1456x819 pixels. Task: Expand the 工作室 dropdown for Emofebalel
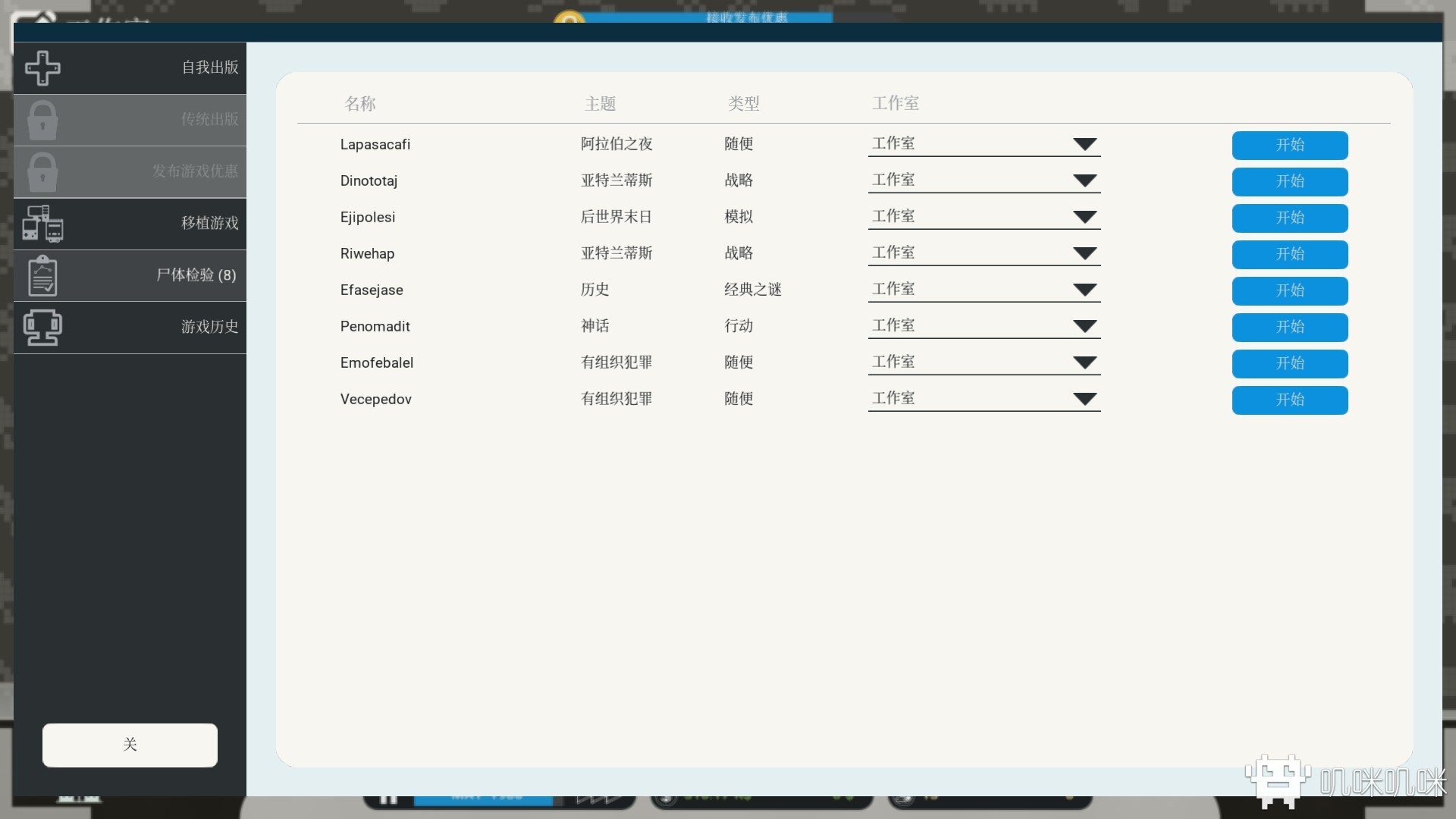click(x=984, y=362)
